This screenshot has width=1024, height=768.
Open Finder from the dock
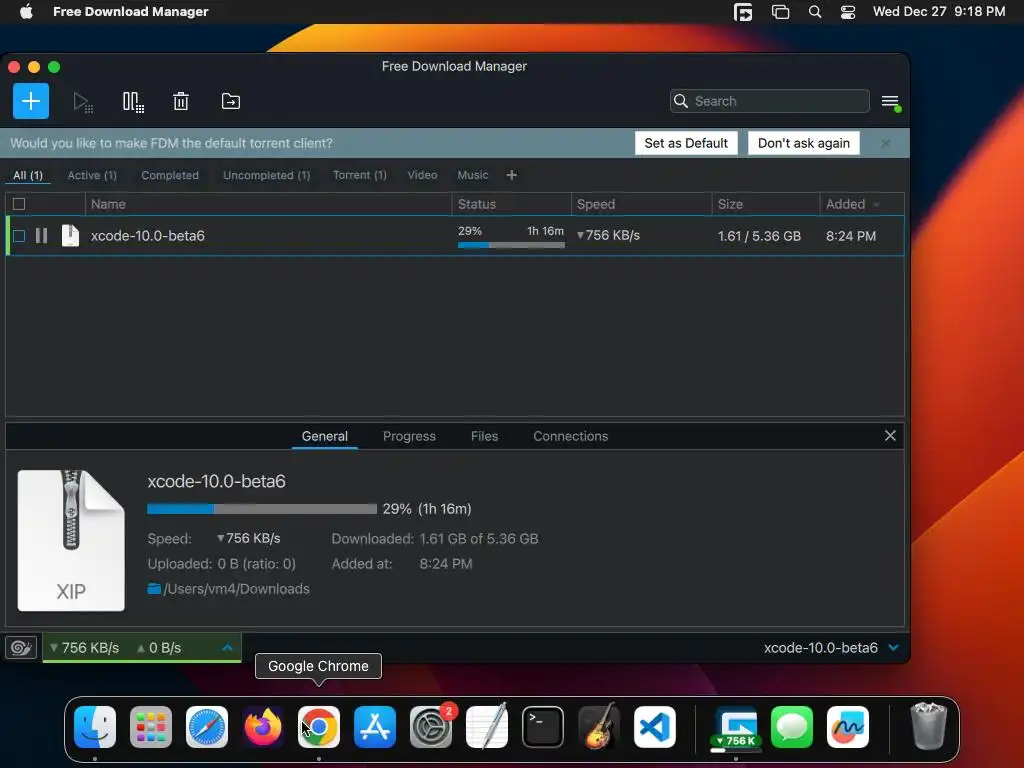(x=95, y=727)
